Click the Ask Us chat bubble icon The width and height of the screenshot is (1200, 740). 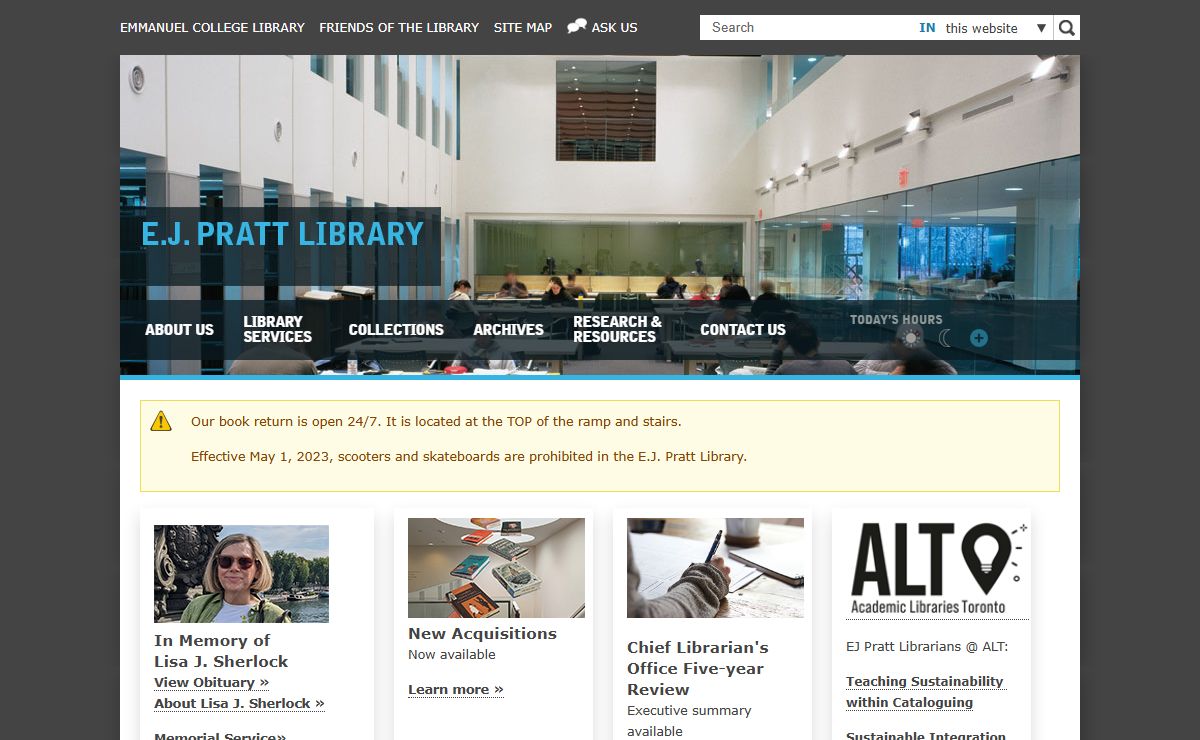[577, 27]
